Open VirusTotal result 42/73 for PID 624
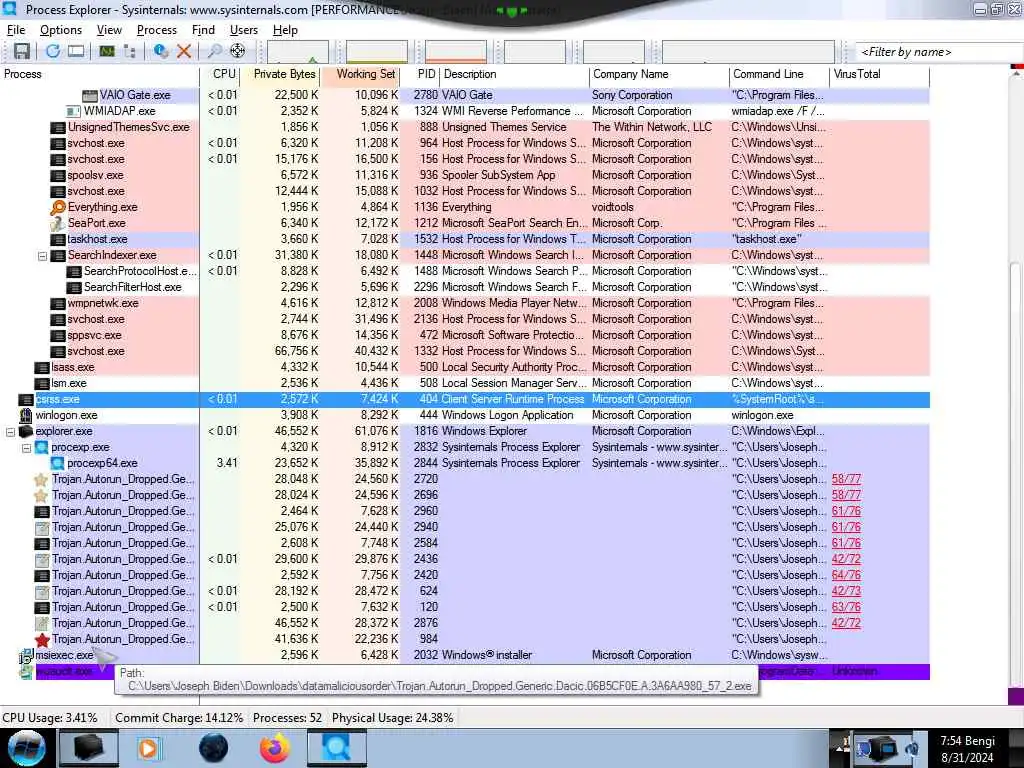This screenshot has height=768, width=1024. coord(846,592)
